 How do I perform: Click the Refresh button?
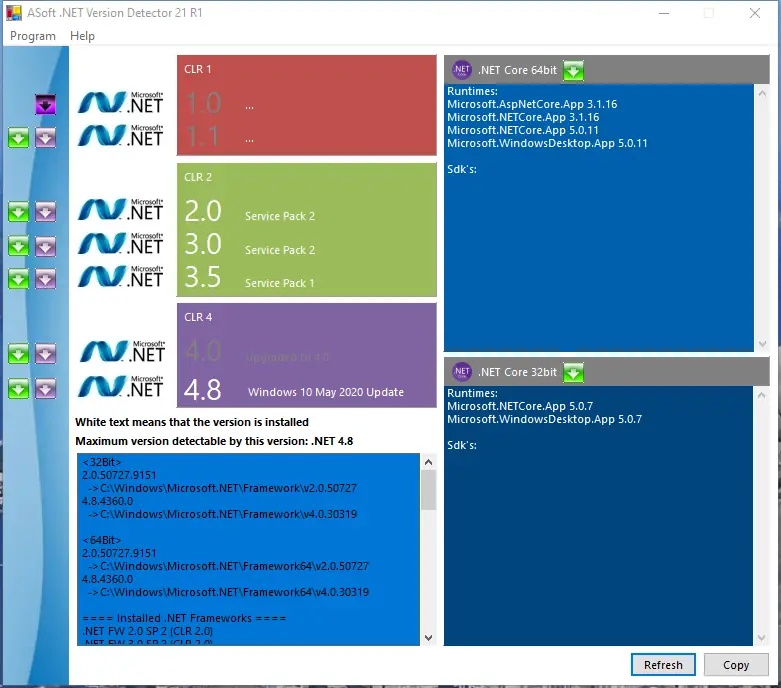[x=663, y=665]
